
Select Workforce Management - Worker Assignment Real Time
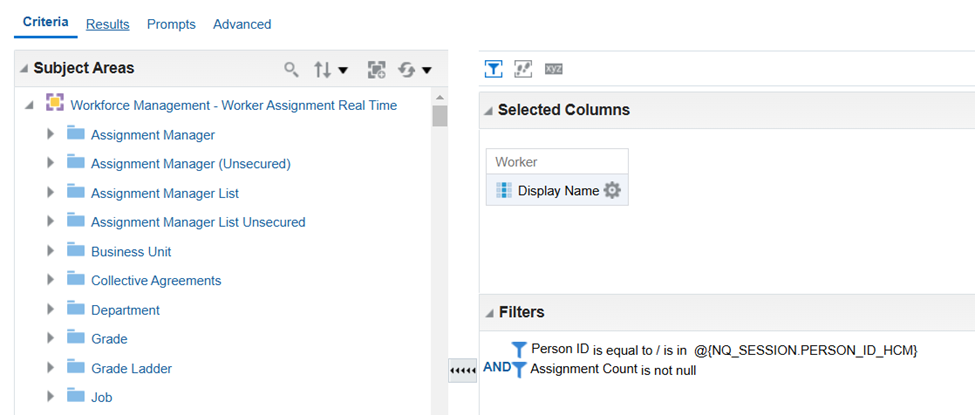pos(234,105)
